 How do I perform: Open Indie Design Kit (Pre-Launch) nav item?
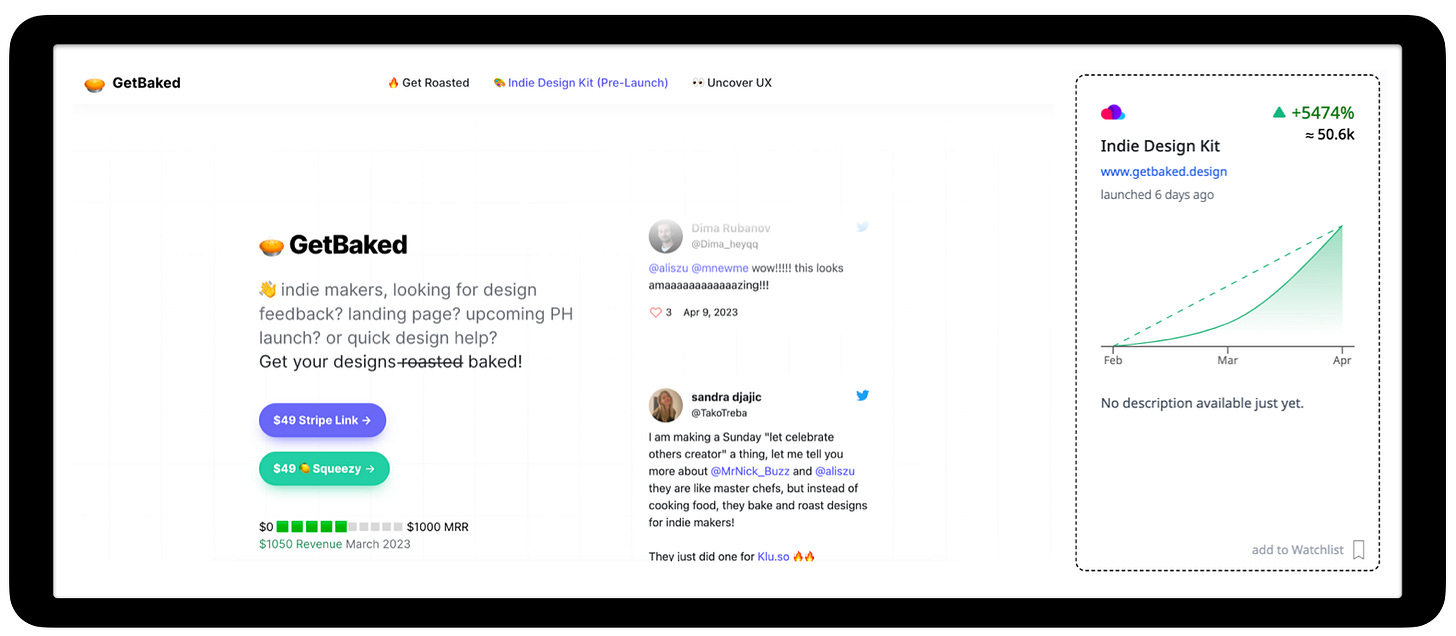[581, 83]
